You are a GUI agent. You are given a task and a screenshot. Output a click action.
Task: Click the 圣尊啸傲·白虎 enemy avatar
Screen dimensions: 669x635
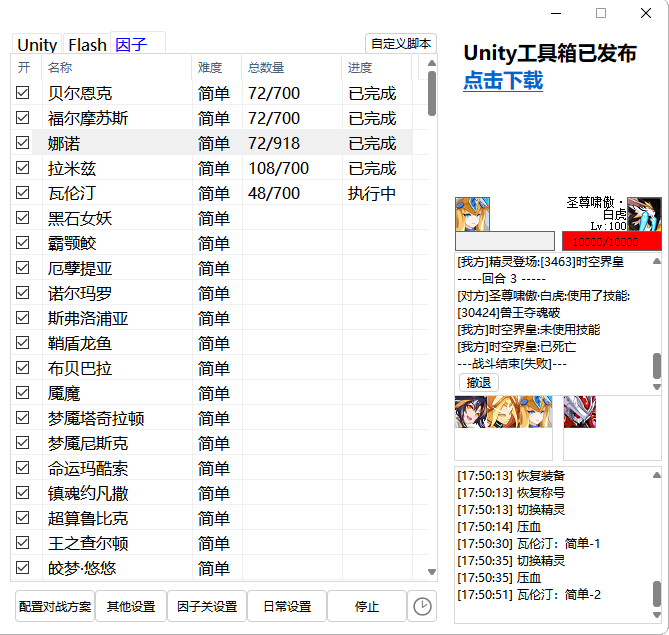tap(644, 214)
